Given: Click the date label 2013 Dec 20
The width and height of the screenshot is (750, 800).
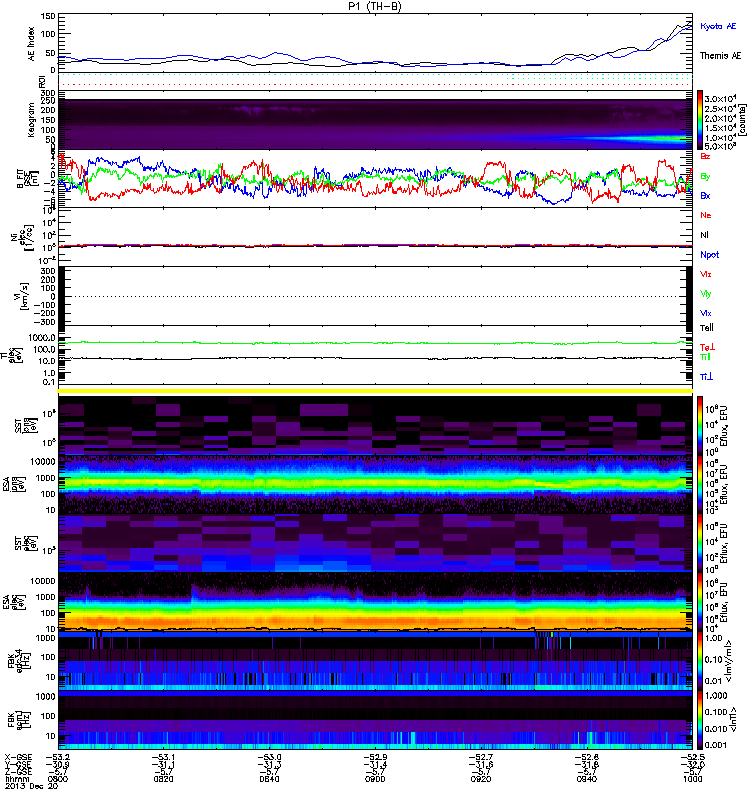Looking at the screenshot, I should coord(31,786).
